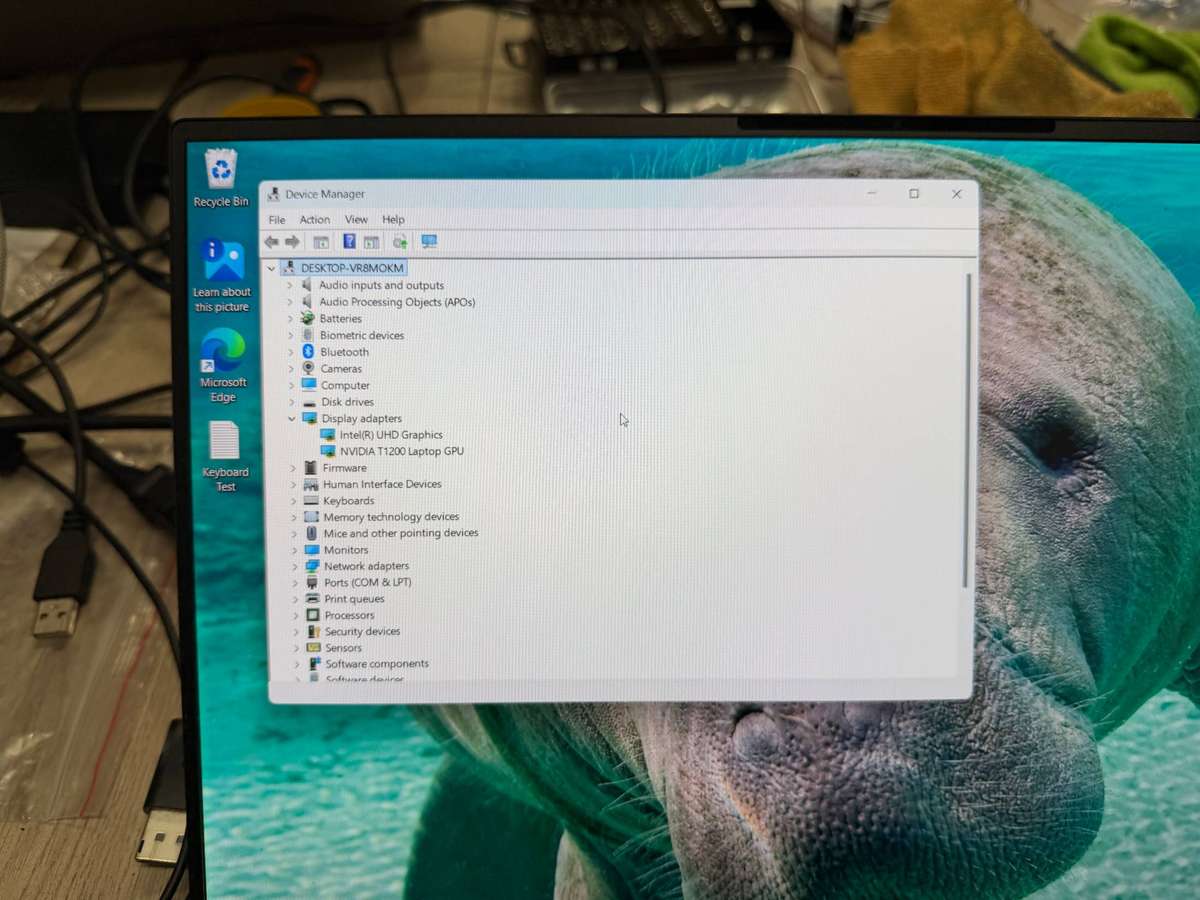Screen dimensions: 1200x900
Task: Click the Bluetooth category icon
Action: (309, 352)
